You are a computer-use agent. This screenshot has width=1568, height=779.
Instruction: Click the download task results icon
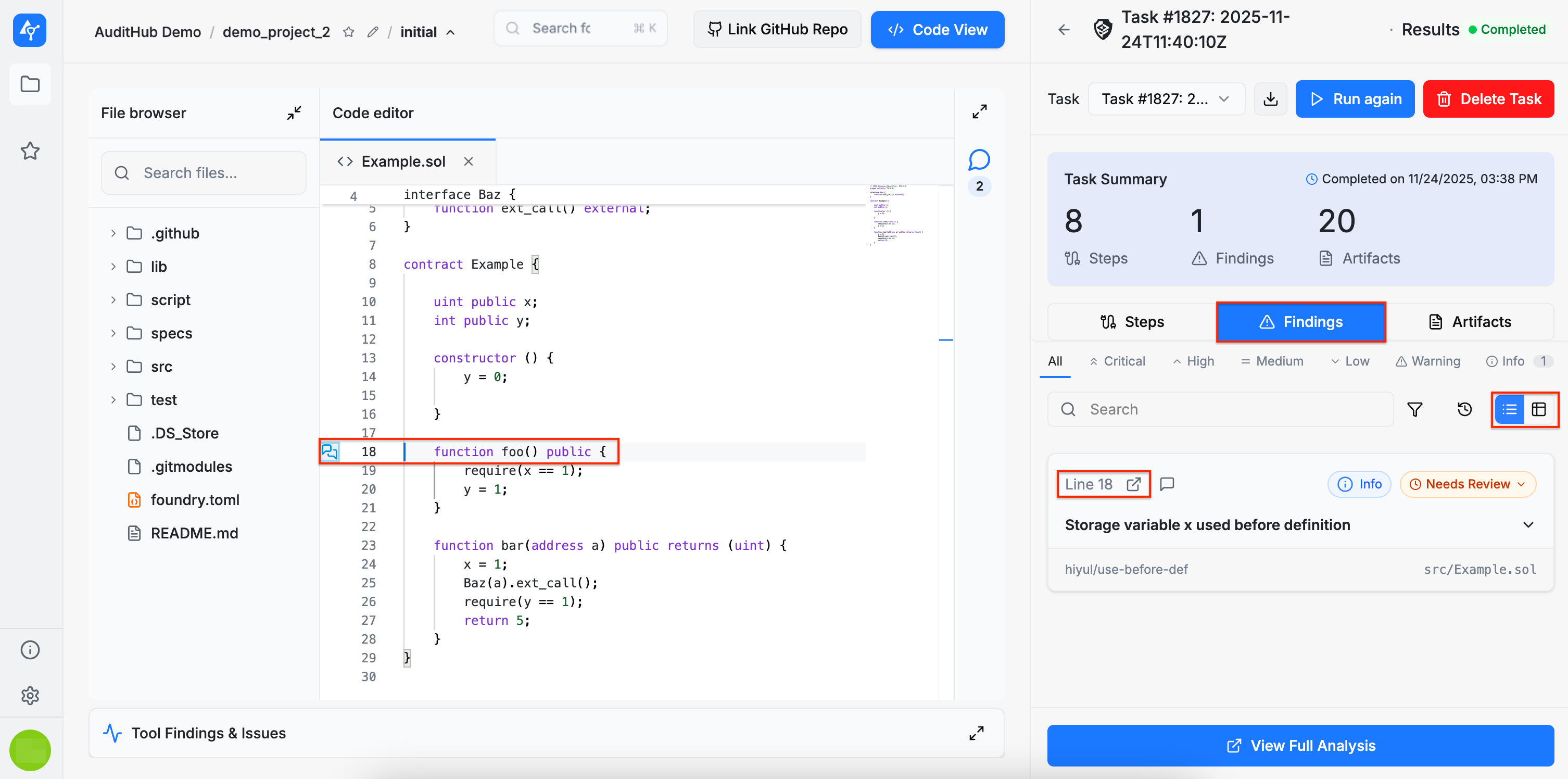tap(1270, 98)
